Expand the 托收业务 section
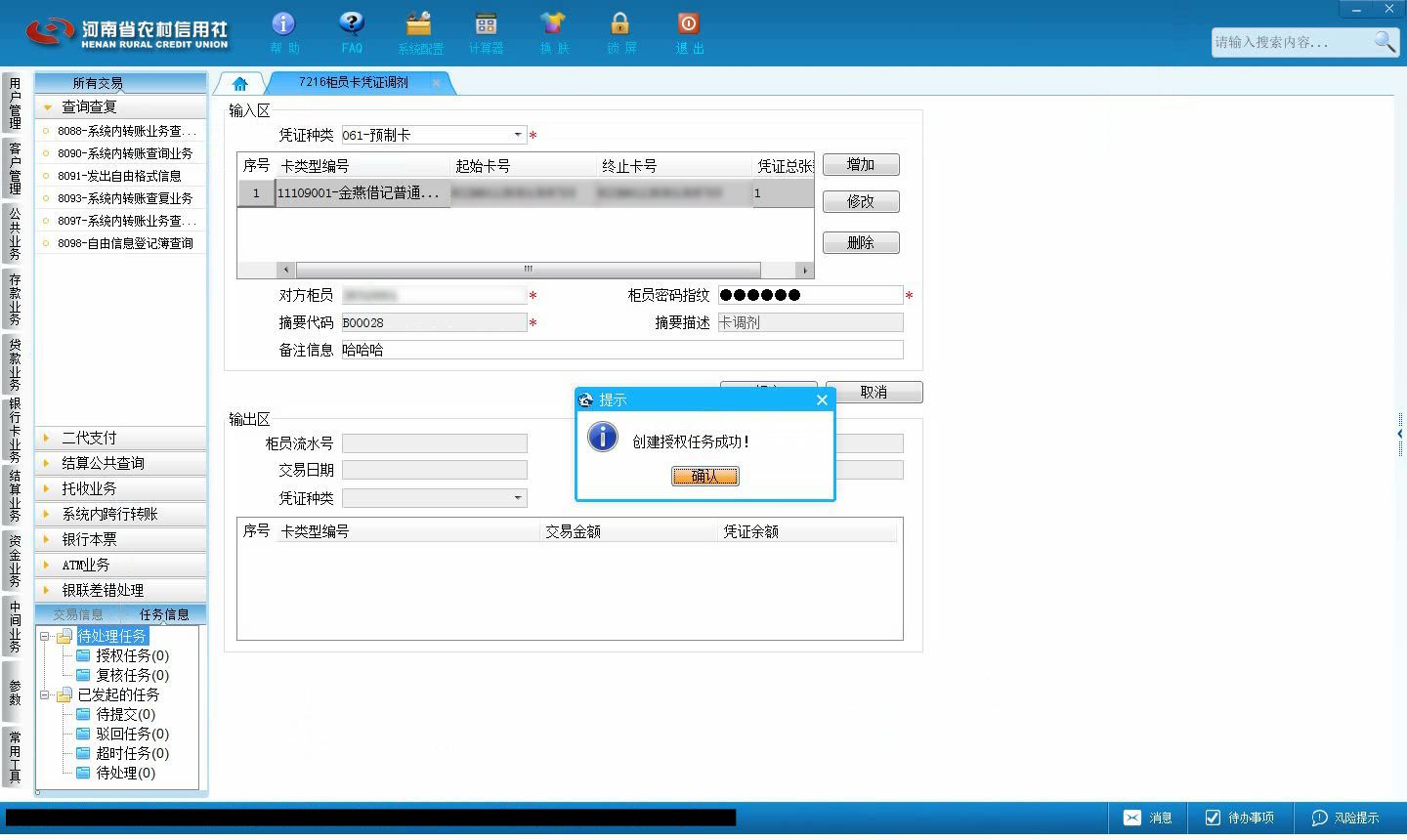The height and width of the screenshot is (840, 1407). [121, 488]
